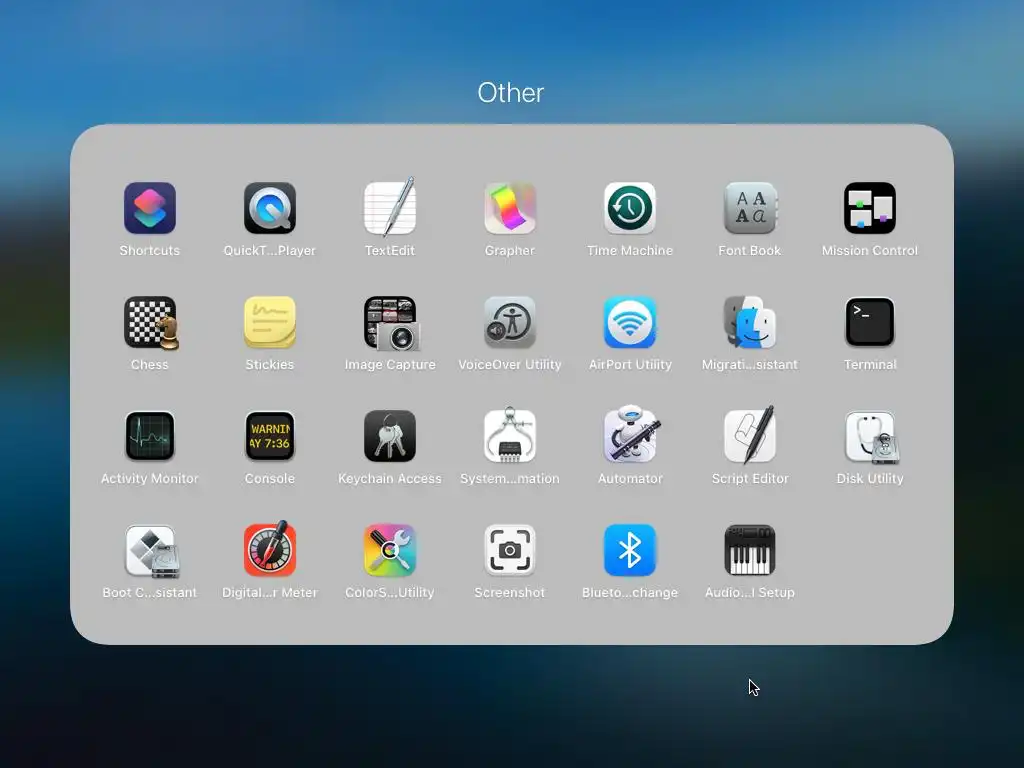
Task: Click the "Activity Monitor" label text
Action: 150,479
